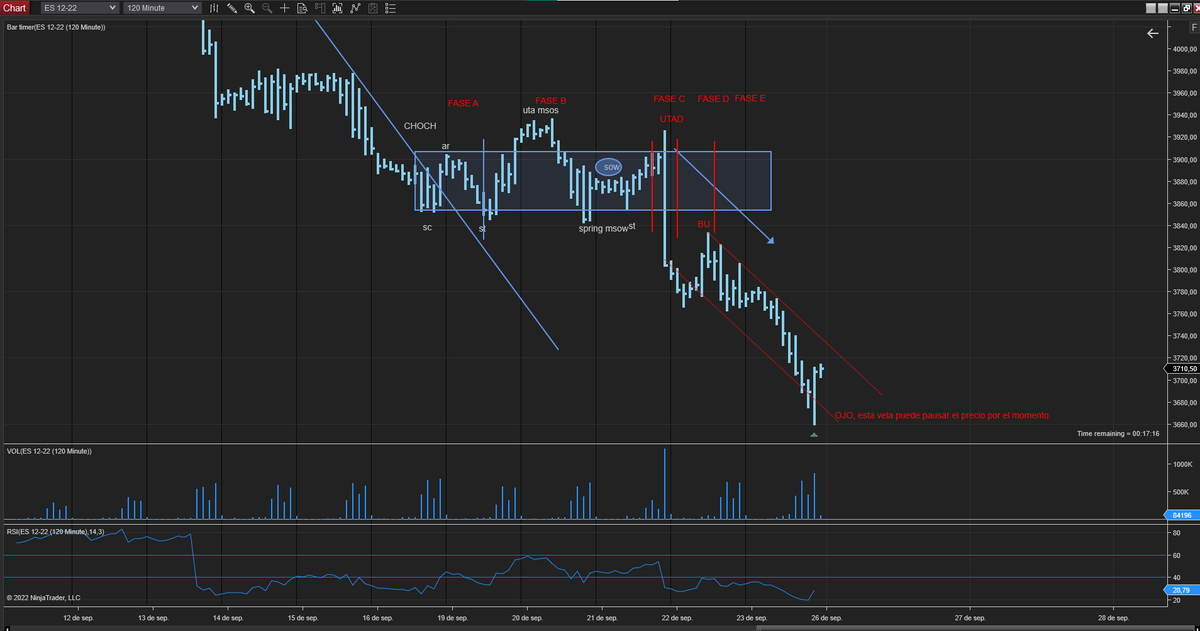Viewport: 1200px width, 631px height.
Task: Select the FASE C text annotation
Action: tap(670, 99)
